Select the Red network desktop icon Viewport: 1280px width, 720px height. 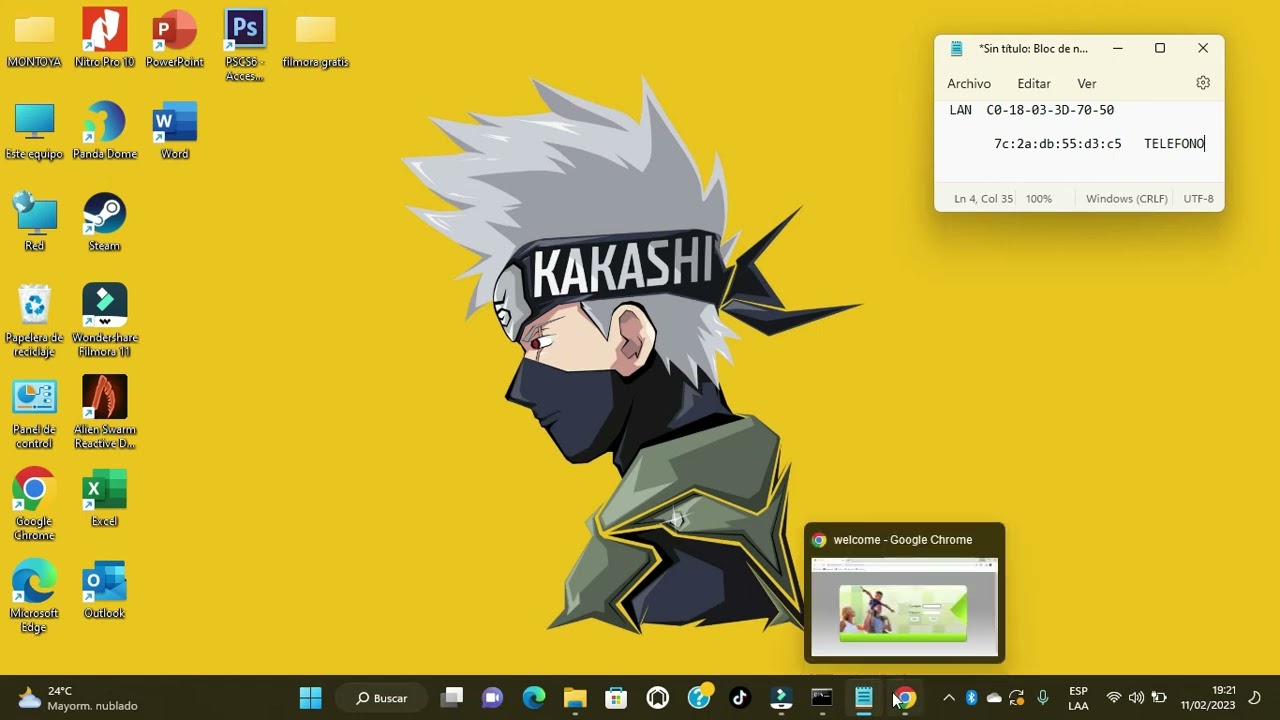(x=34, y=223)
